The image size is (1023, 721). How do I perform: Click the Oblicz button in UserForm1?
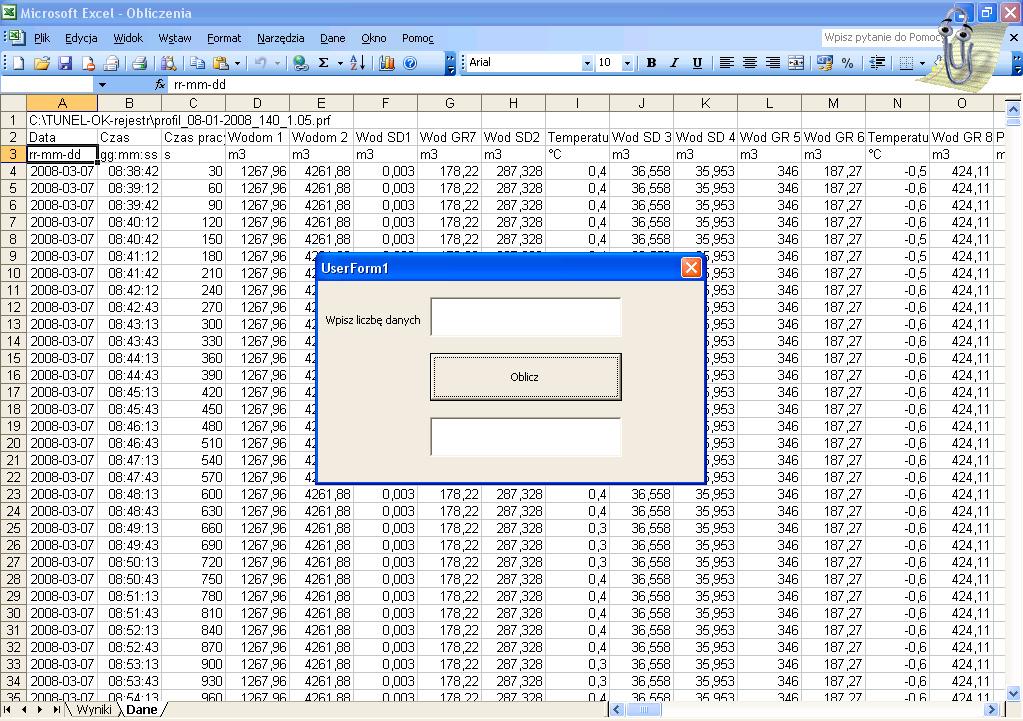[x=525, y=376]
